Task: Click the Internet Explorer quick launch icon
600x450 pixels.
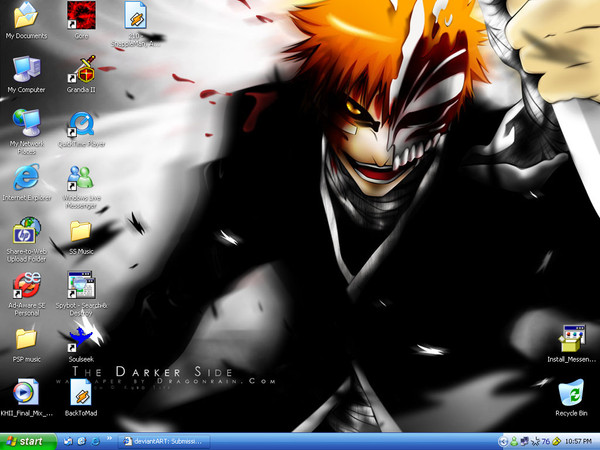Action: click(95, 442)
